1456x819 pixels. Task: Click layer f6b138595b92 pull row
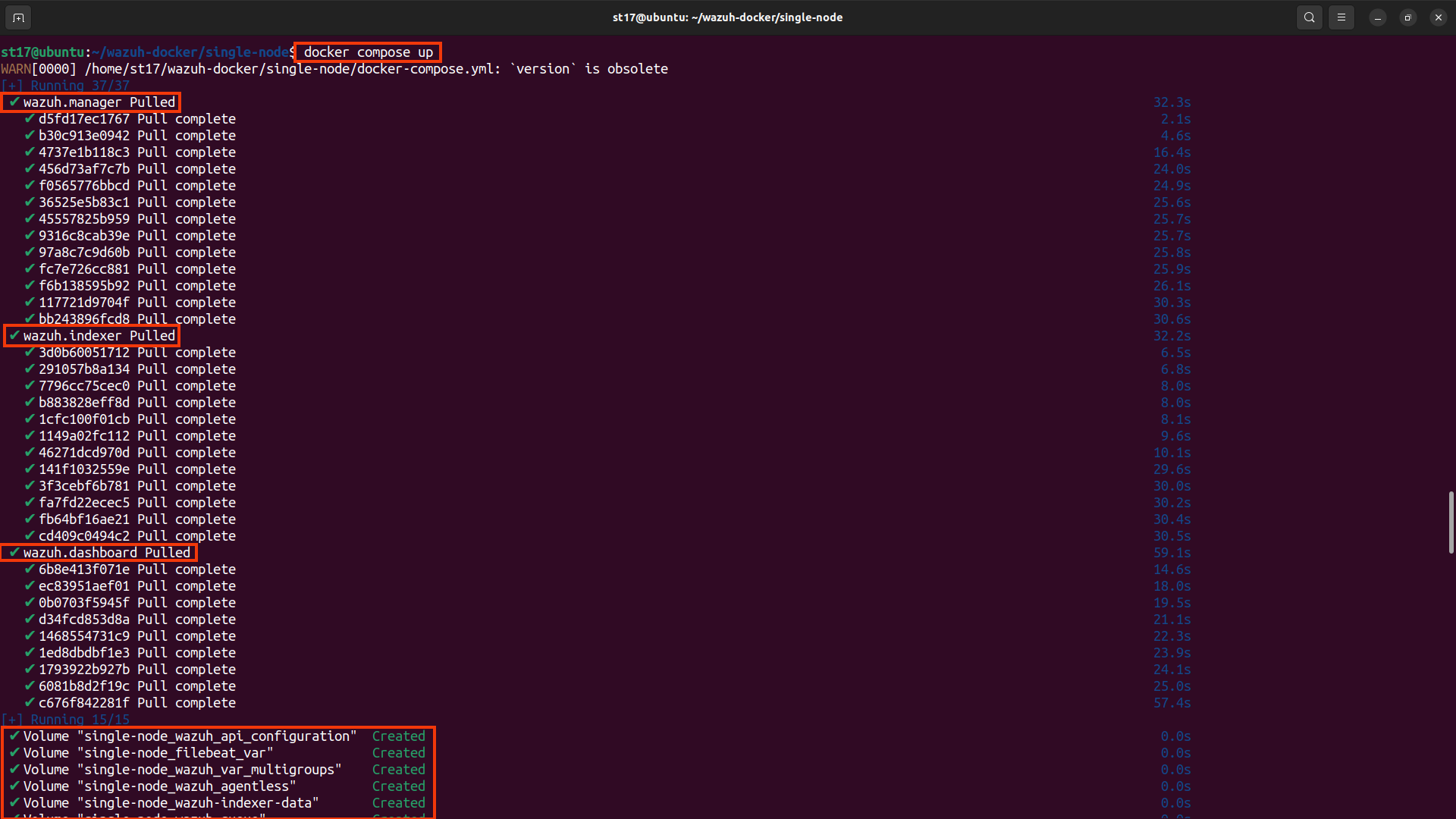(x=130, y=286)
